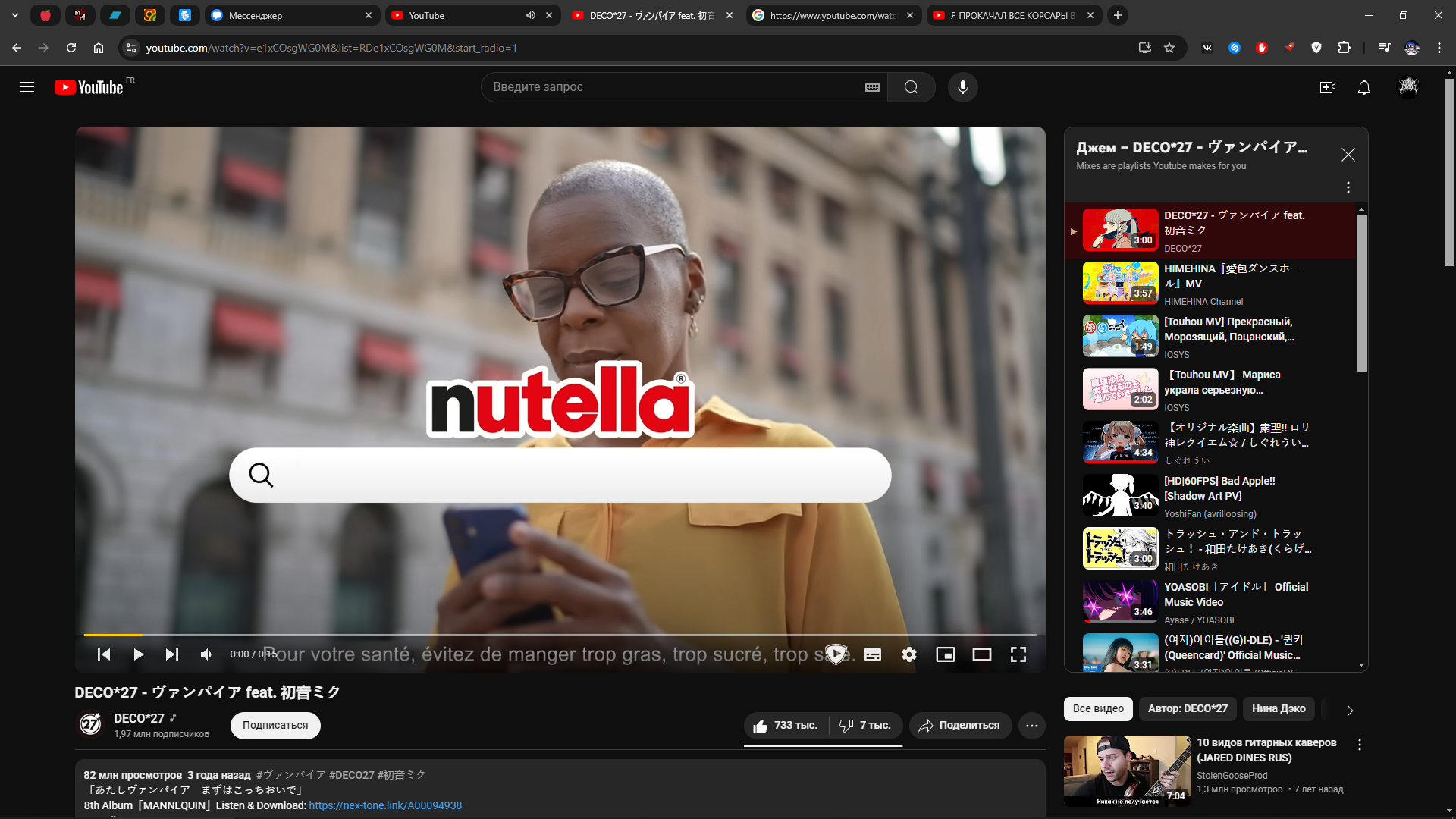Viewport: 1456px width, 819px height.
Task: Enable miniplayer mode
Action: tap(946, 654)
